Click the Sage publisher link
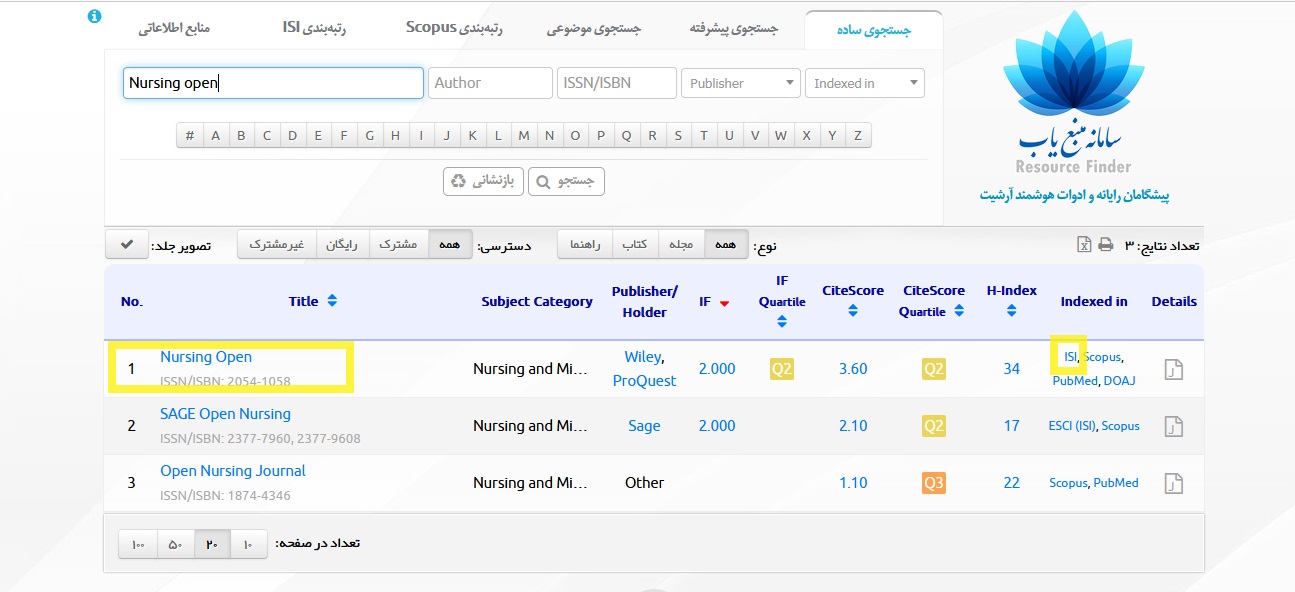 pos(644,426)
